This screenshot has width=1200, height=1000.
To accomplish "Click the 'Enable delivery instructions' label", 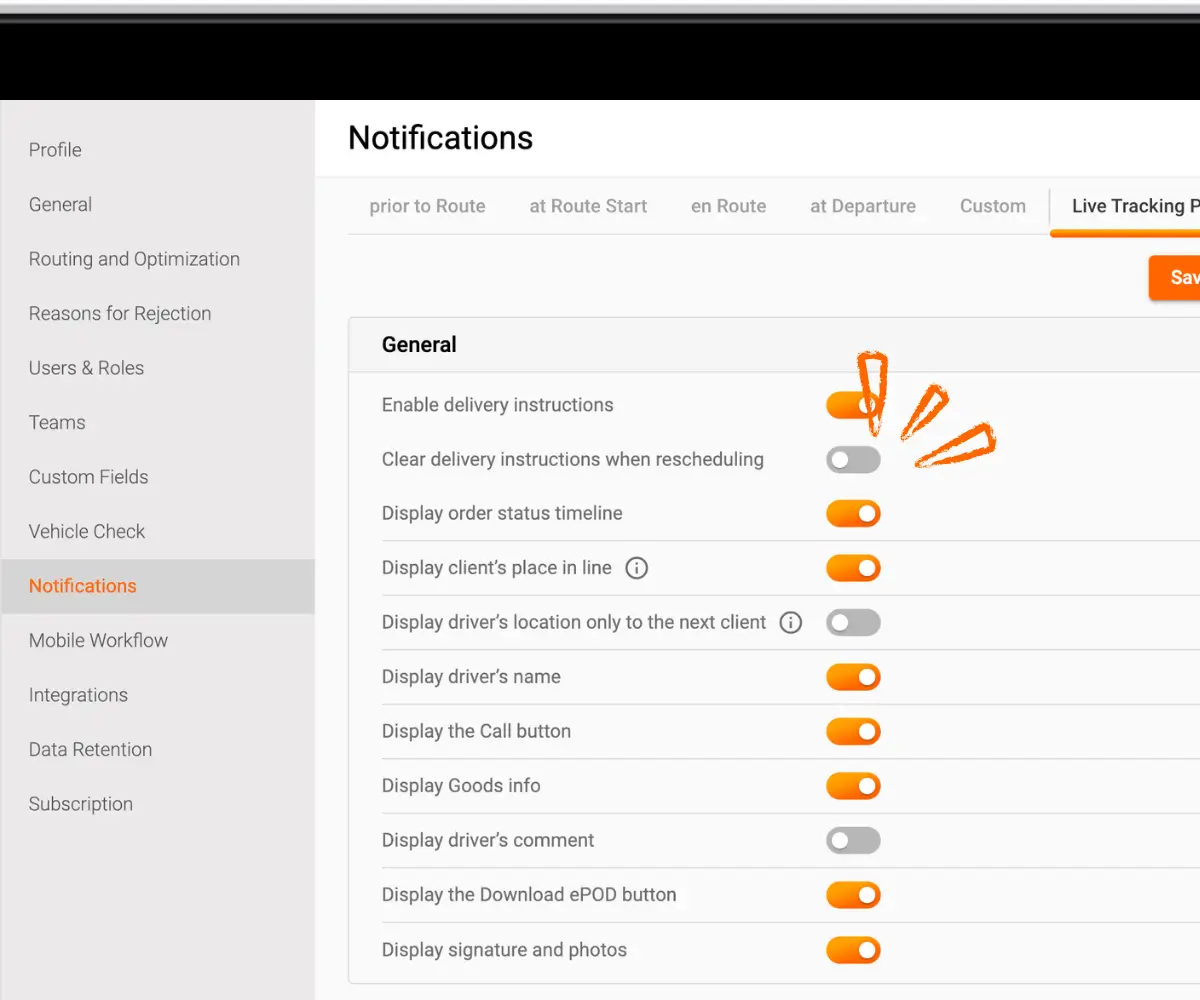I will (497, 405).
